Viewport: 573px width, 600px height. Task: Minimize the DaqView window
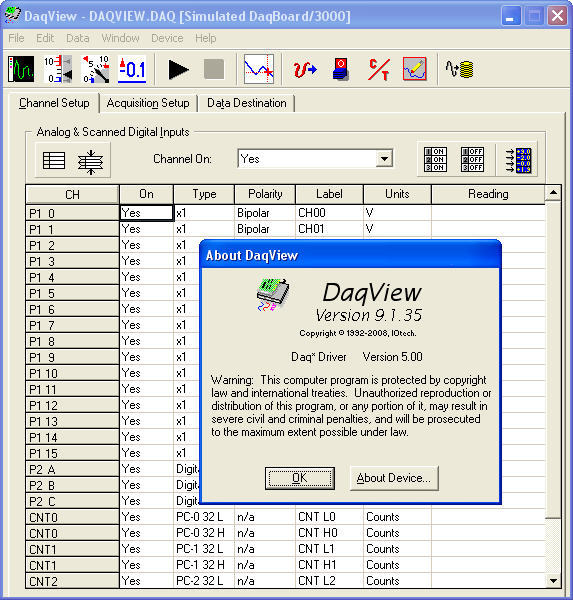pyautogui.click(x=511, y=16)
